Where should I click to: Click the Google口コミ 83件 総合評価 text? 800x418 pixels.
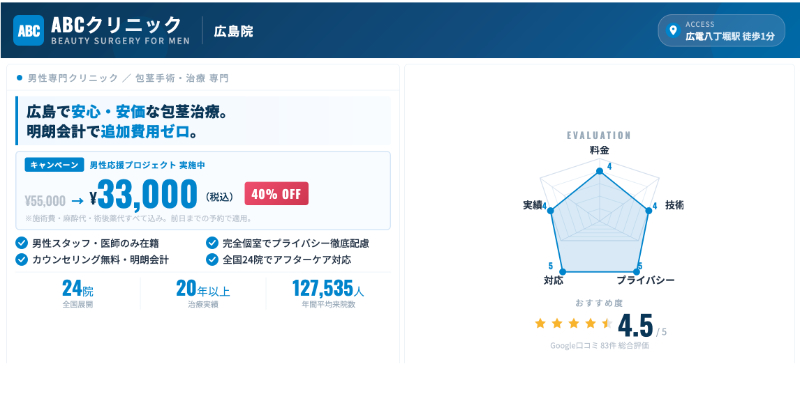(x=599, y=346)
